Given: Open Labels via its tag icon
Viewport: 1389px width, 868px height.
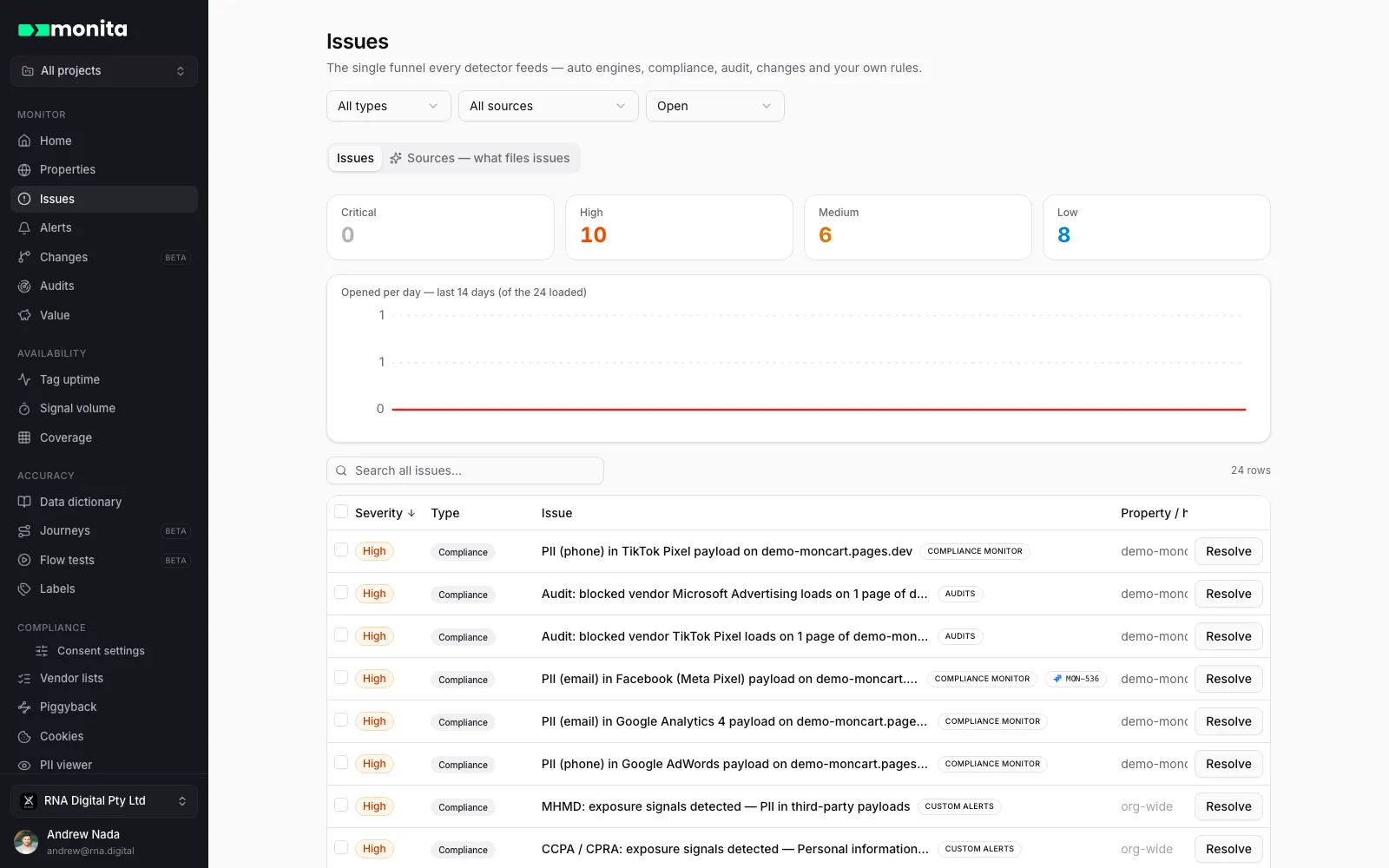Looking at the screenshot, I should (24, 589).
